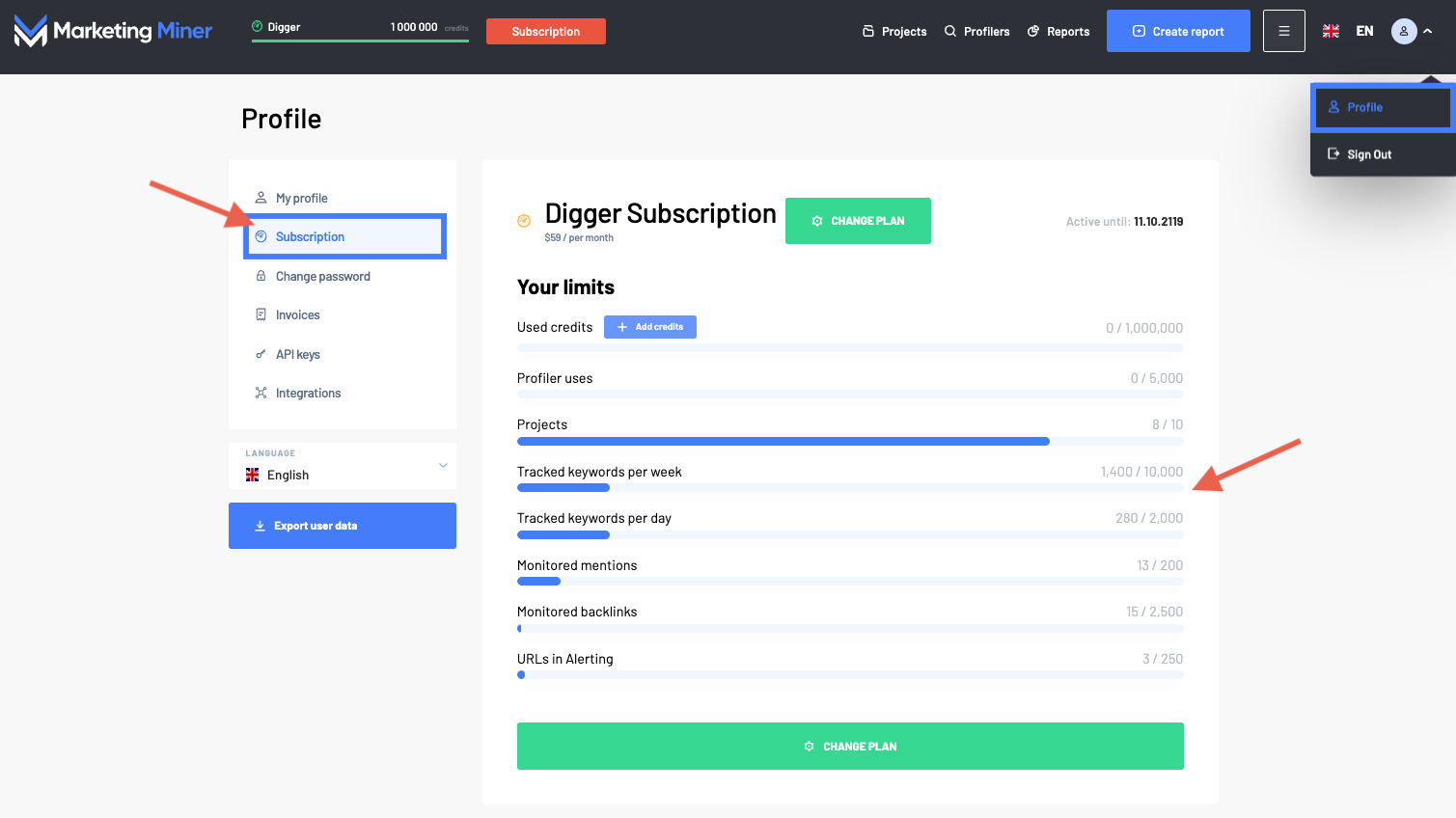Open Invoices in the sidebar
The width and height of the screenshot is (1456, 818).
coord(343,314)
